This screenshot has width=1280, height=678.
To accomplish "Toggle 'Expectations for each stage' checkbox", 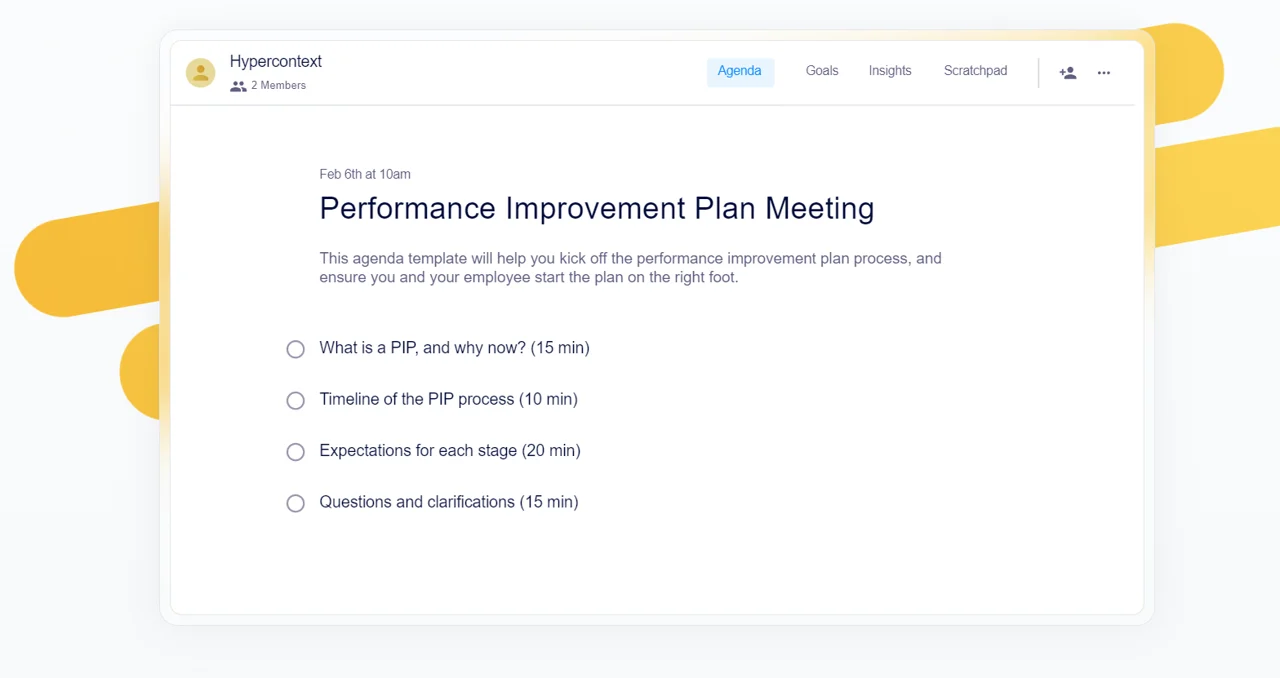I will pyautogui.click(x=295, y=452).
